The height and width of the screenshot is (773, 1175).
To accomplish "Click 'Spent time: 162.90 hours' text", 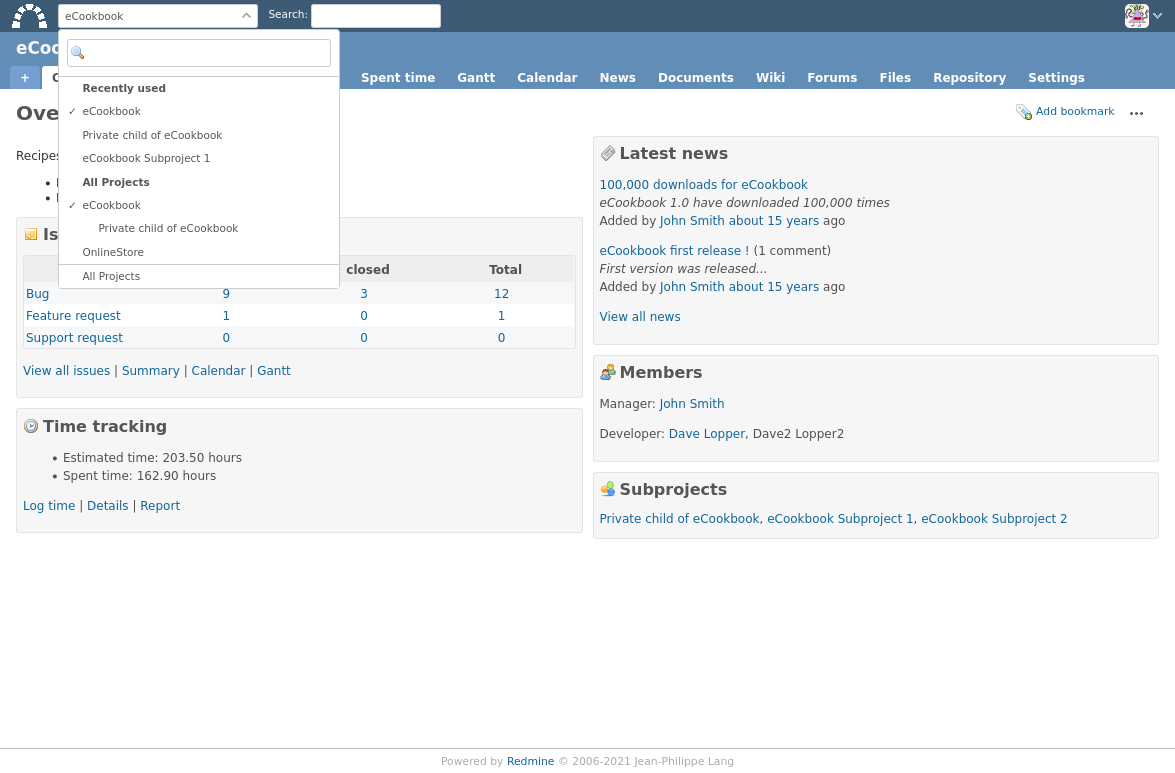I will coord(139,476).
